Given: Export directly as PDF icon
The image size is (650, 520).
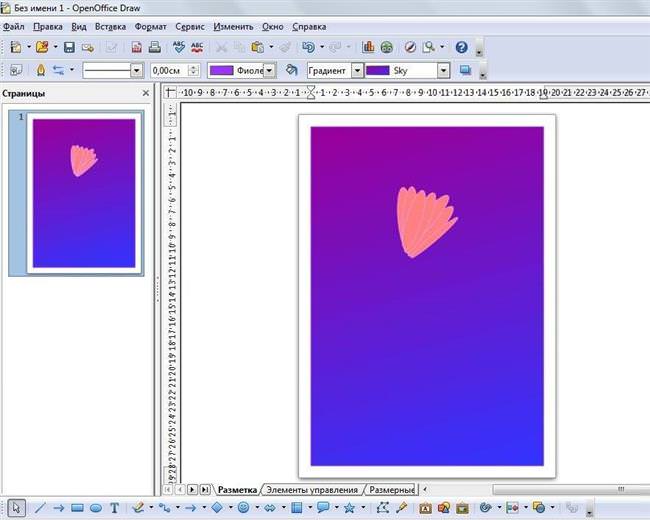Looking at the screenshot, I should 137,47.
